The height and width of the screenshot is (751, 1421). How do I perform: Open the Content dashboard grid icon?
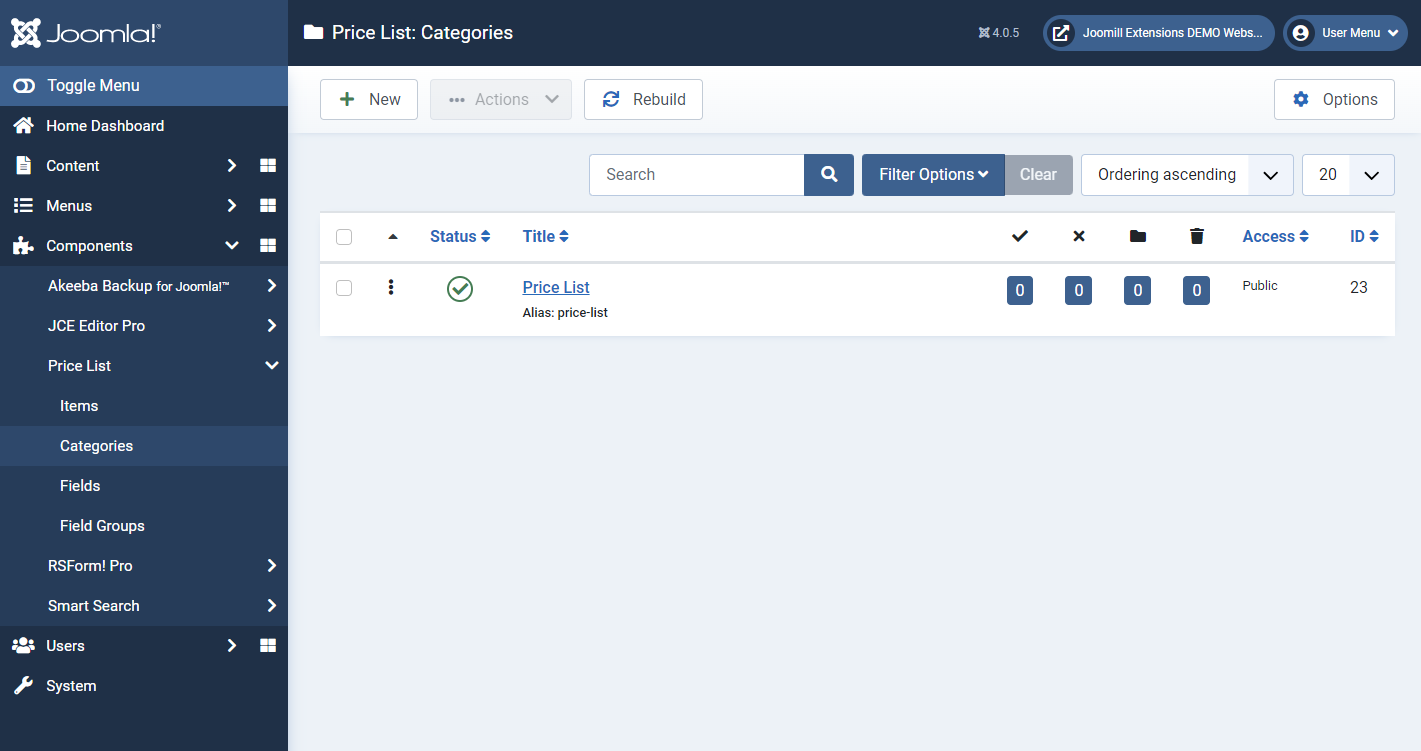point(268,166)
